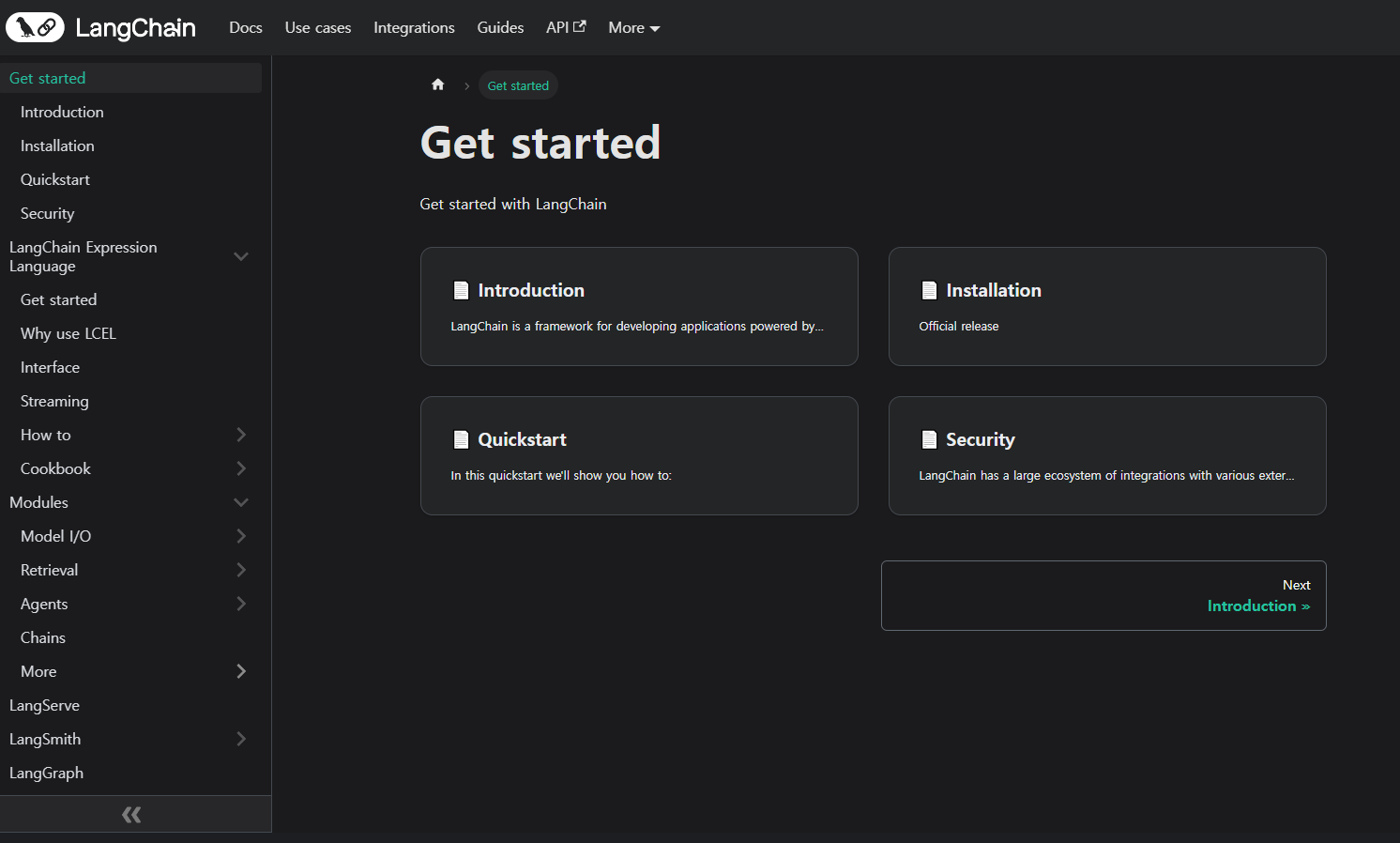This screenshot has width=1400, height=843.
Task: Select Get started at sidebar top
Action: click(130, 78)
